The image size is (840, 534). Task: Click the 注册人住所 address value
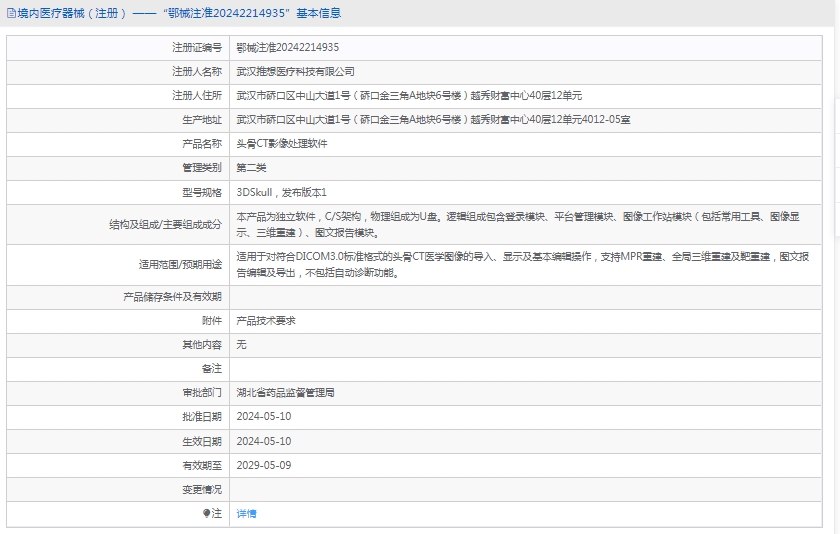[x=409, y=95]
